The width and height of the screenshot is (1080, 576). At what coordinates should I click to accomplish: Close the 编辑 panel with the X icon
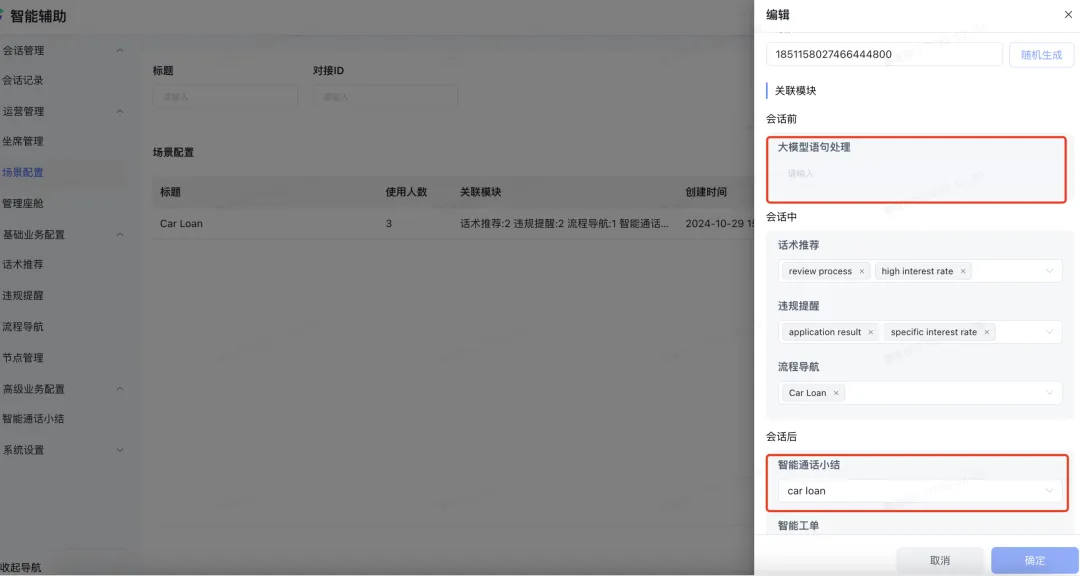pos(1068,15)
